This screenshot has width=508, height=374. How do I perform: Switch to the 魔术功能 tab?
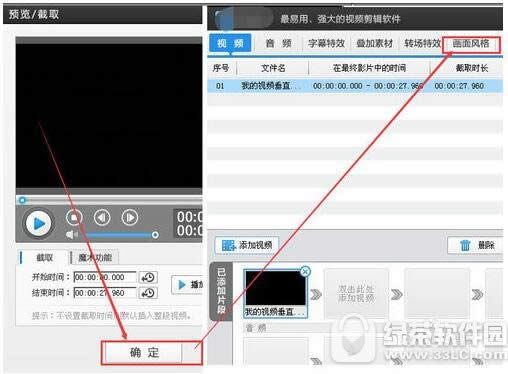(95, 257)
